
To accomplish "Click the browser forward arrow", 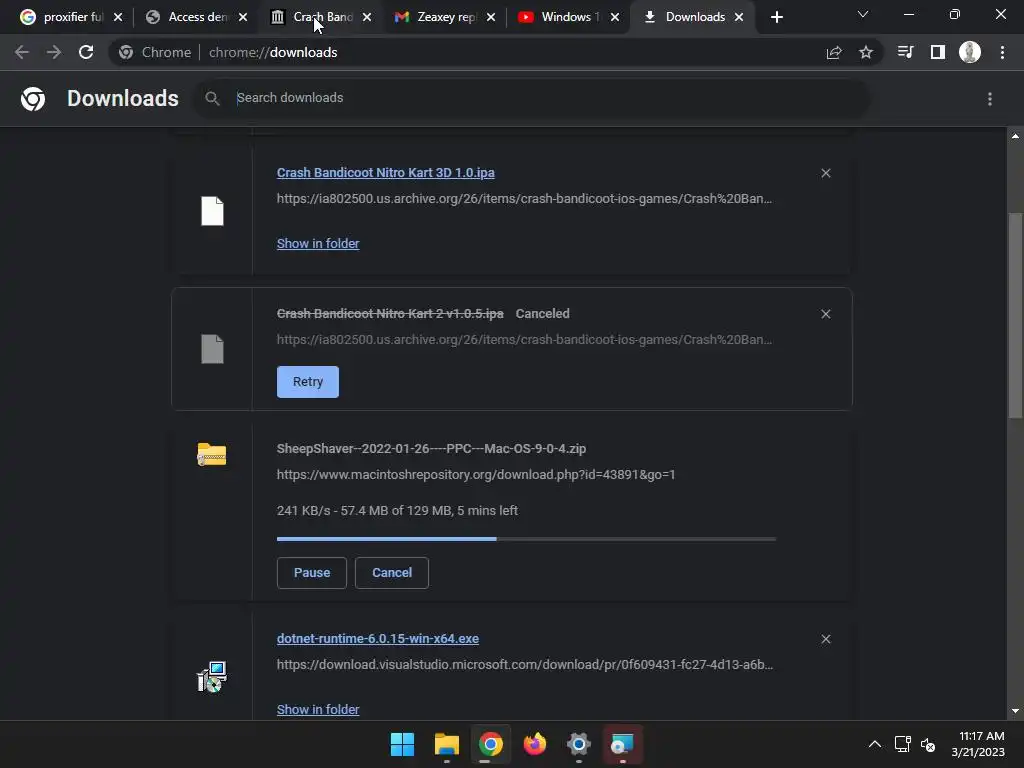I will tap(54, 52).
